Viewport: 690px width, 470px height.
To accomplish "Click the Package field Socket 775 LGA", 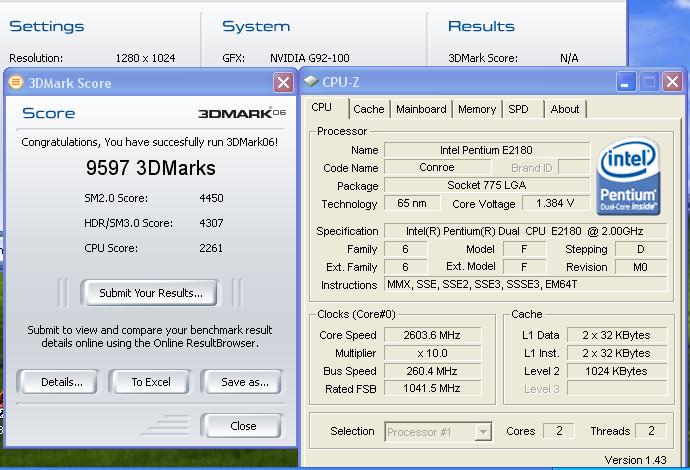I will [487, 185].
